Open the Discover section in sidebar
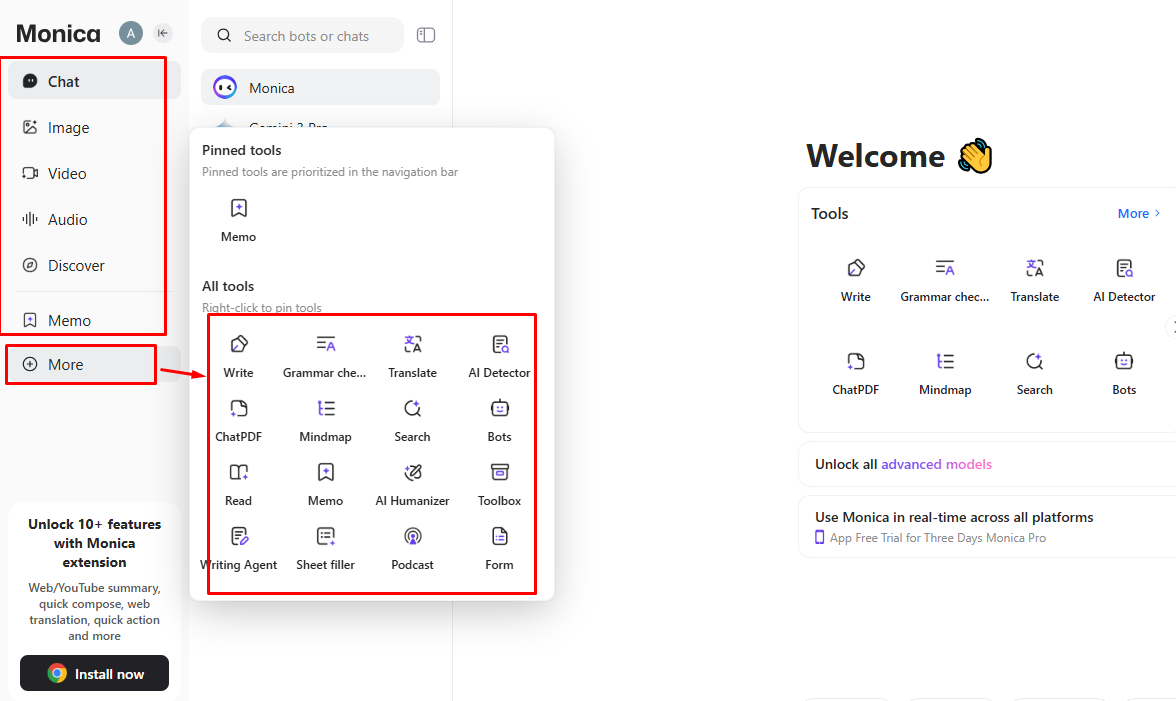1176x701 pixels. click(94, 265)
